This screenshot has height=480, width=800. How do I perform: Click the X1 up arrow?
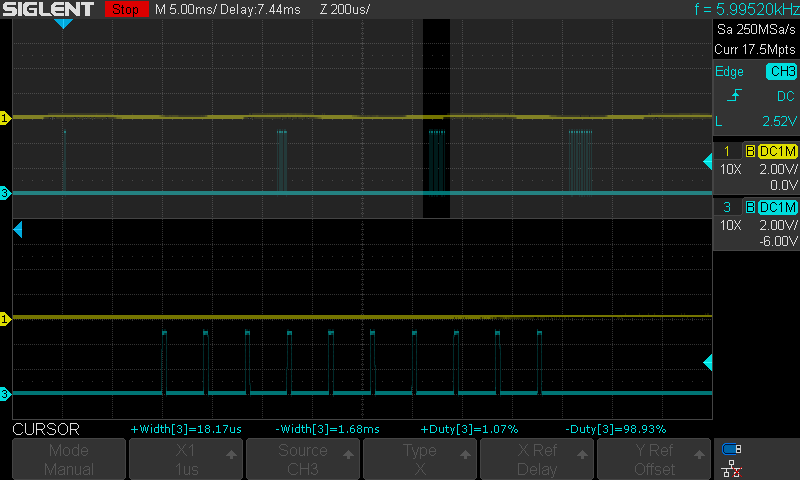(231, 454)
